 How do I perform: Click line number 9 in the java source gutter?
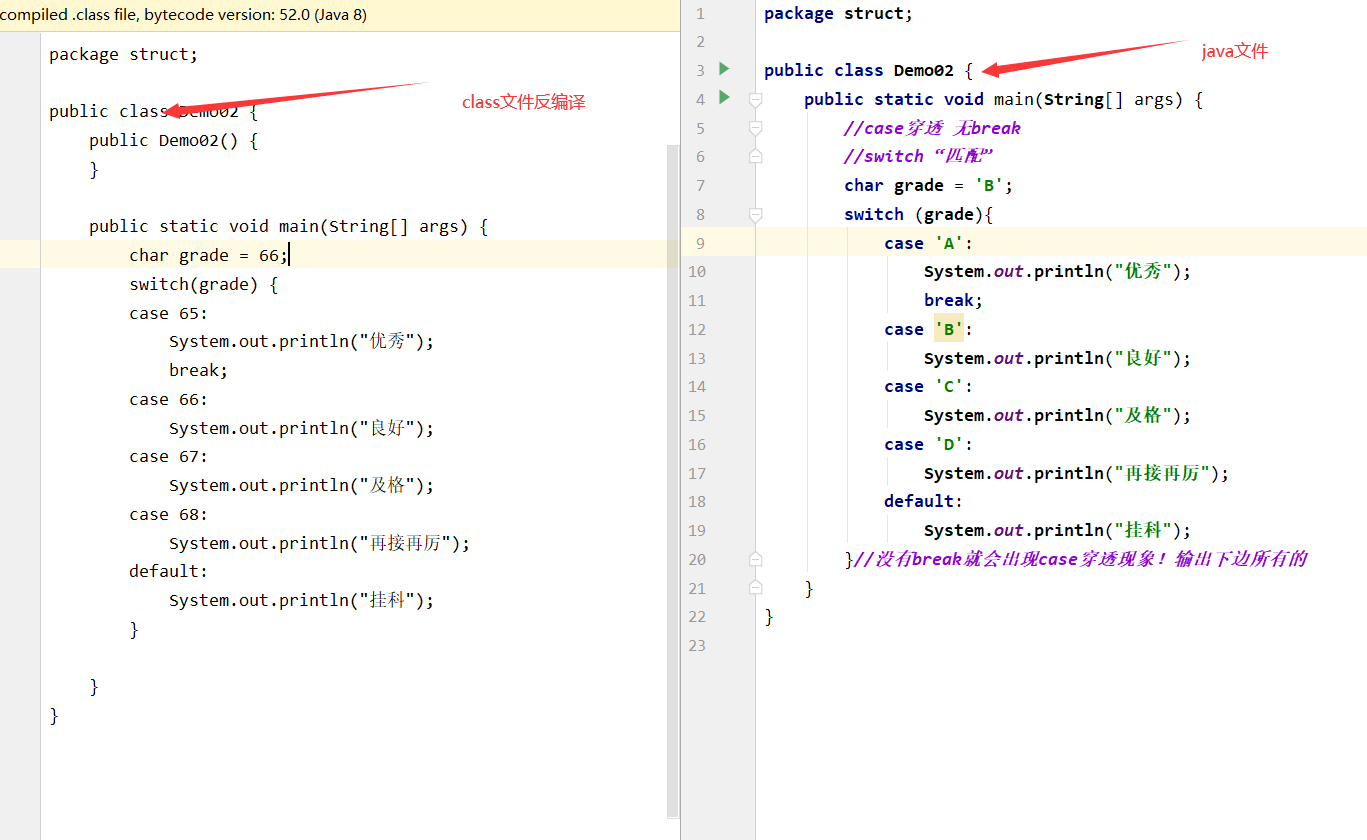[x=700, y=243]
